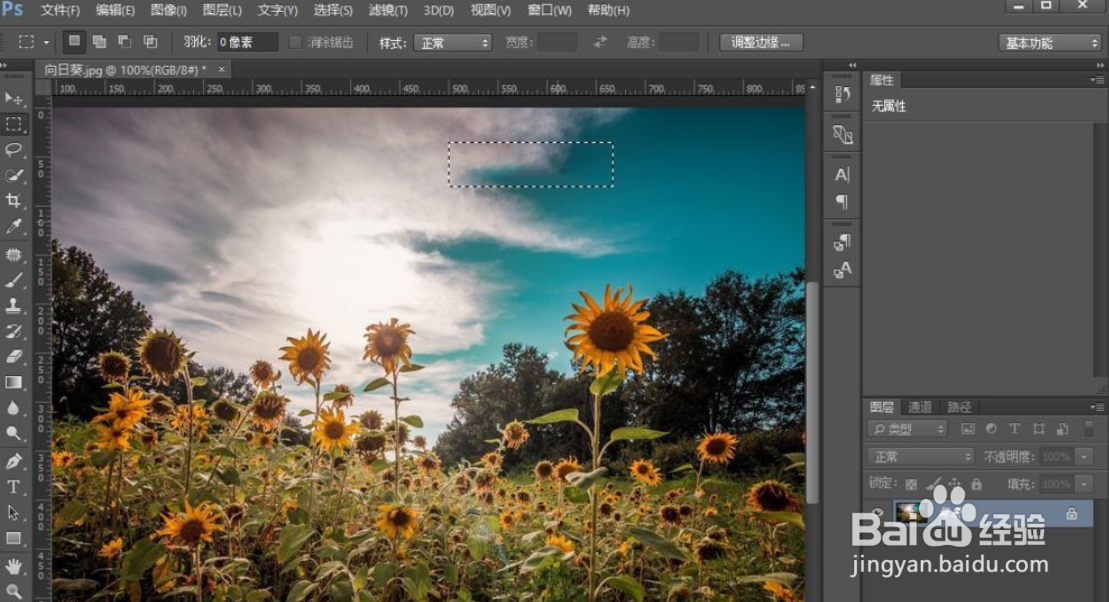Select the Pen tool
Viewport: 1109px width, 602px height.
(13, 462)
